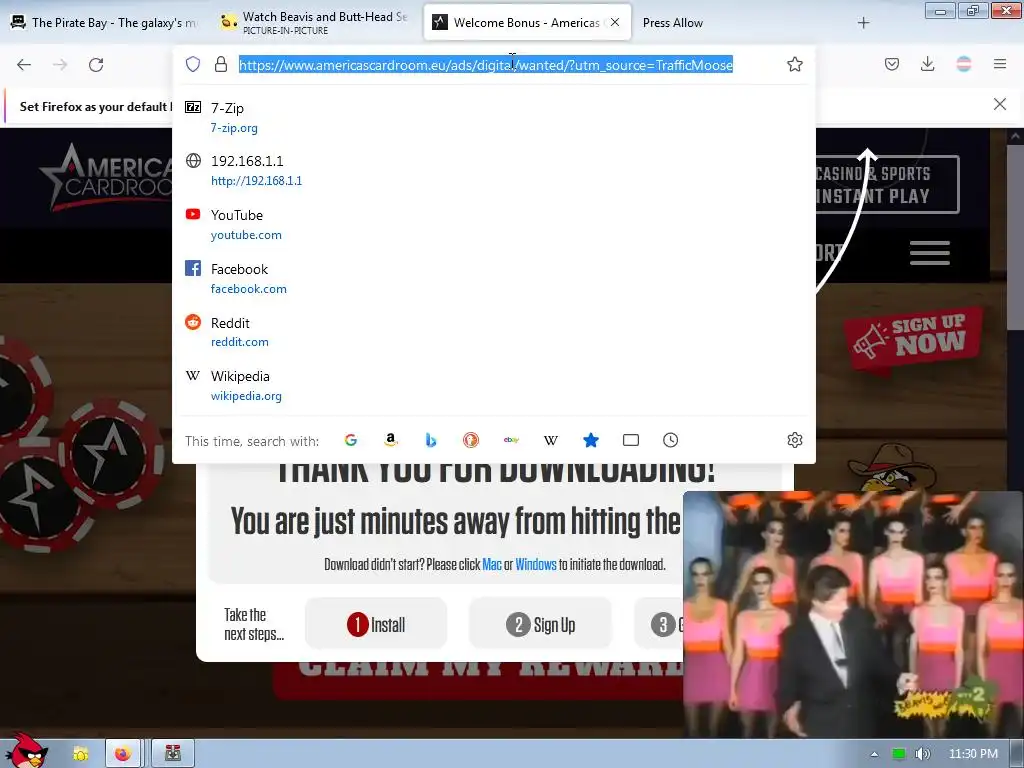Click the Mac download link
The image size is (1024, 768).
pos(492,564)
